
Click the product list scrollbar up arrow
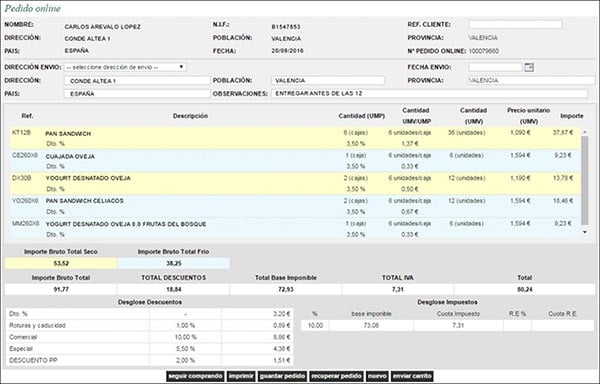click(x=584, y=132)
